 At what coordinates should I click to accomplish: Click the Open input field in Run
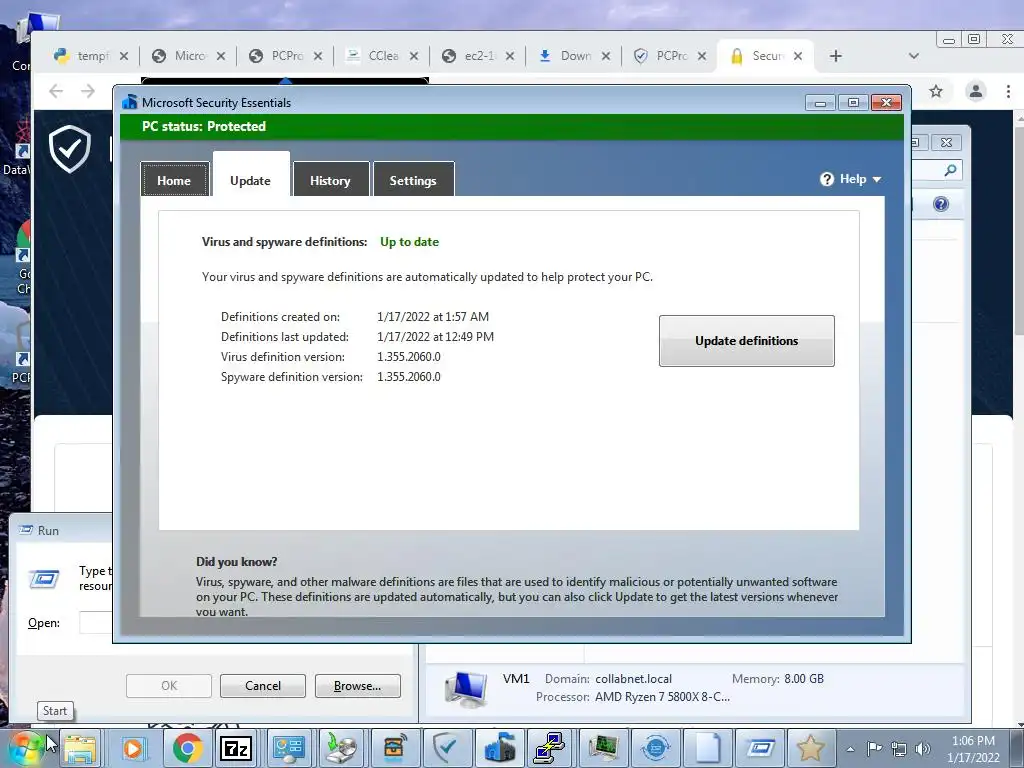tap(96, 622)
